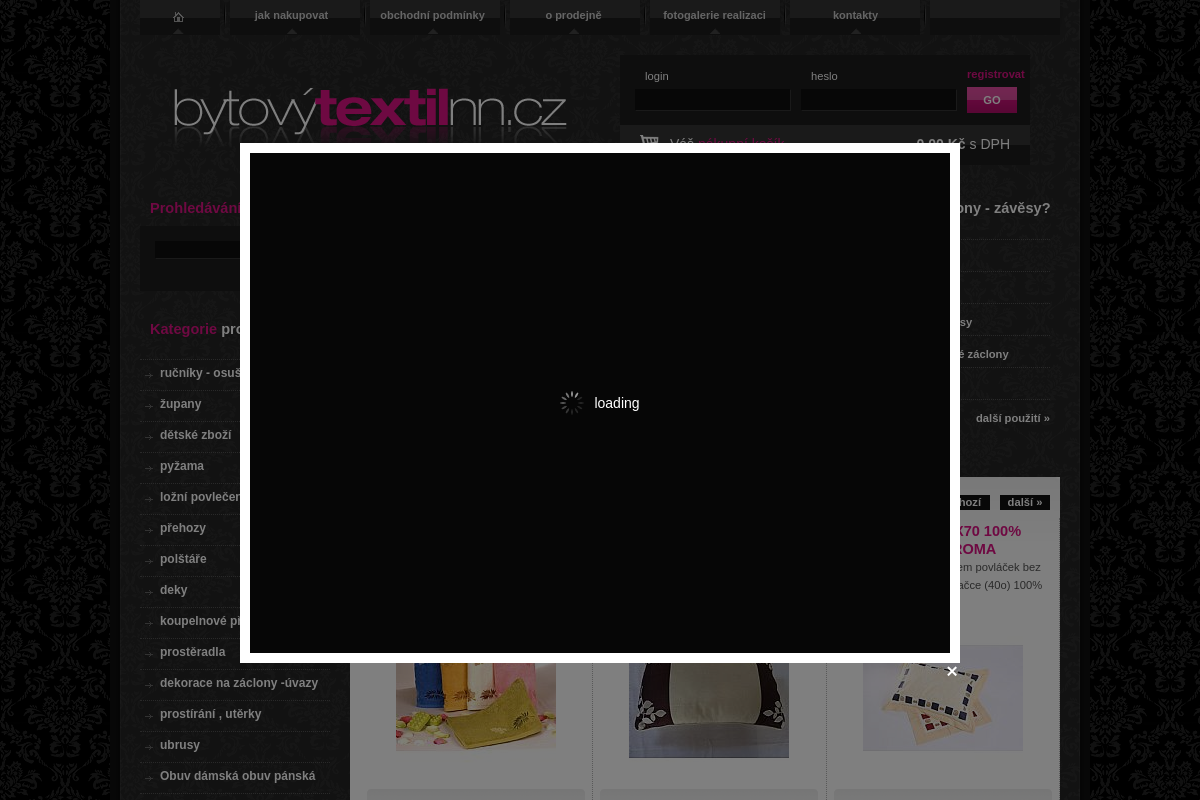The height and width of the screenshot is (800, 1200).
Task: Open the 'jak nakupovat' menu item
Action: [x=291, y=15]
